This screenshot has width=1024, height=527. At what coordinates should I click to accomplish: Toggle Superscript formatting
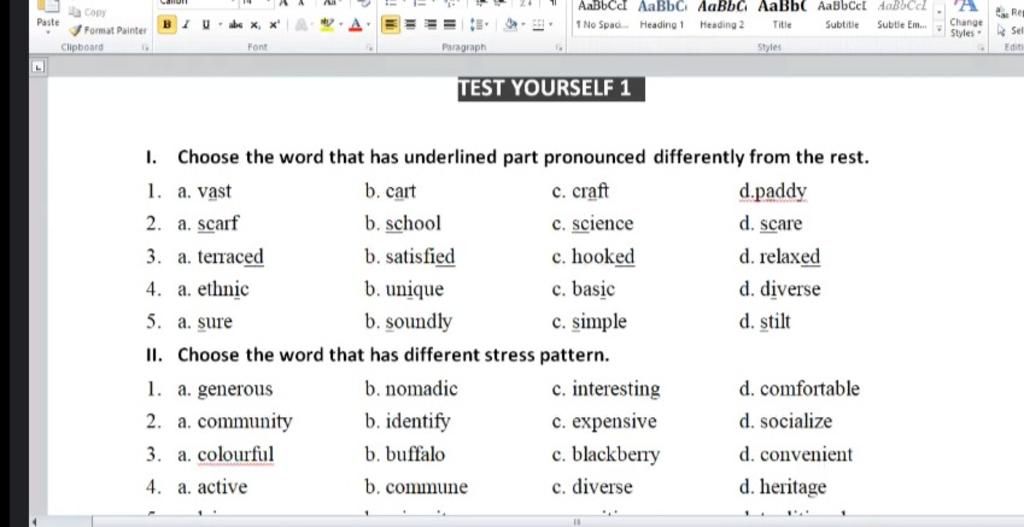pos(274,25)
